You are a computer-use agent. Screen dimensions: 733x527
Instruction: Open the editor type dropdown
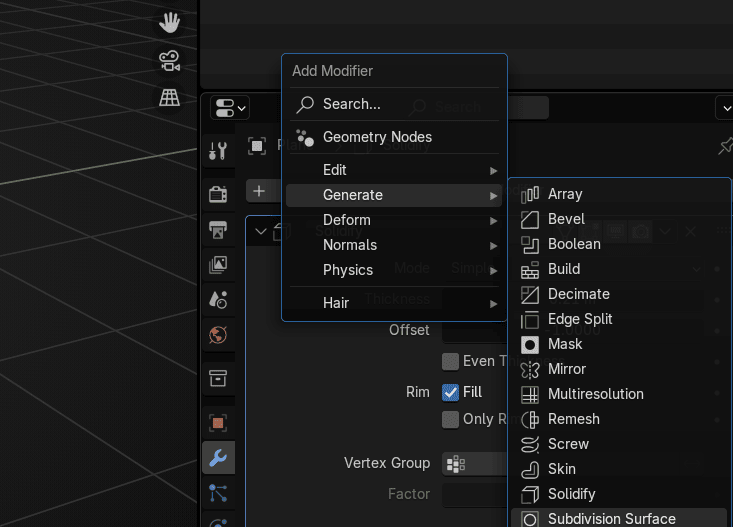[x=230, y=108]
